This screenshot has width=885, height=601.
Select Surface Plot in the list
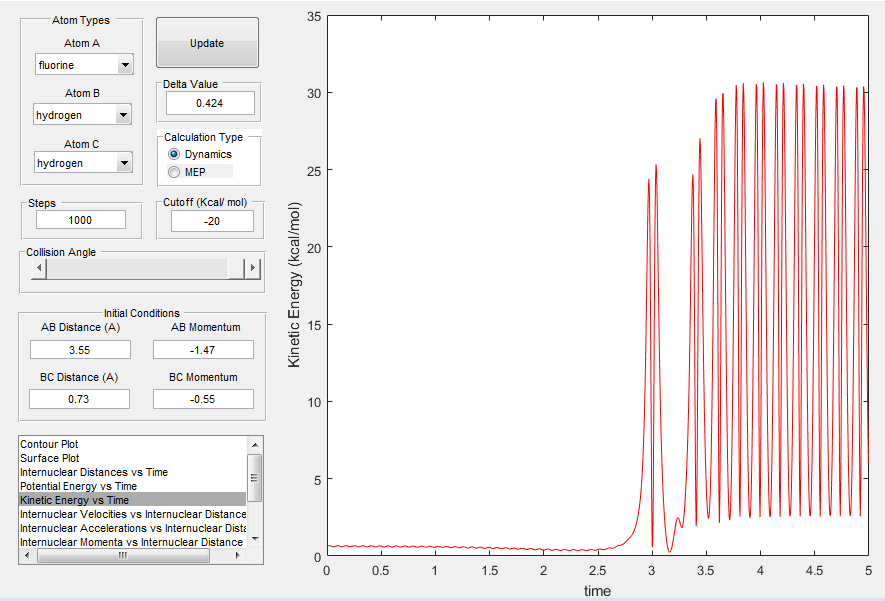click(x=133, y=458)
